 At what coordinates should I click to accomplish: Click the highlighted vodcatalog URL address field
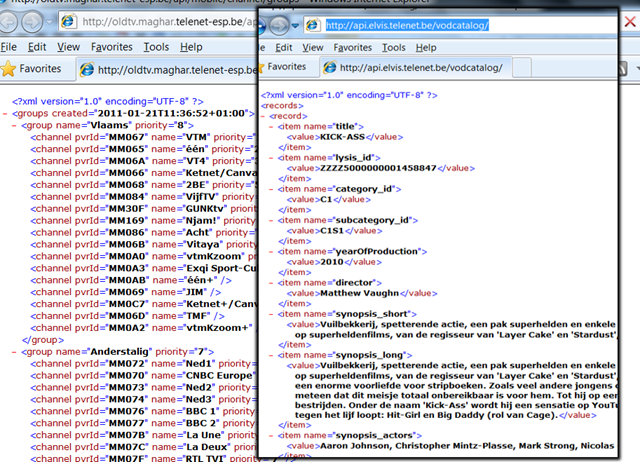[x=405, y=23]
